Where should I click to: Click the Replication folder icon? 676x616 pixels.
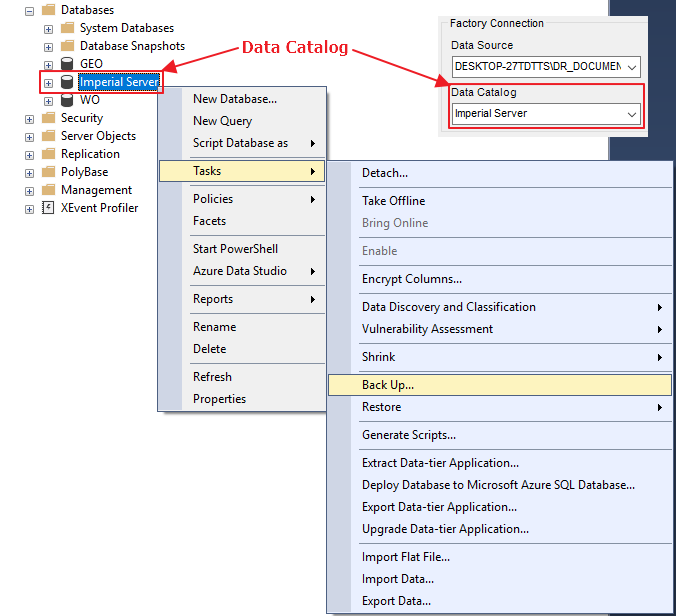coord(48,154)
